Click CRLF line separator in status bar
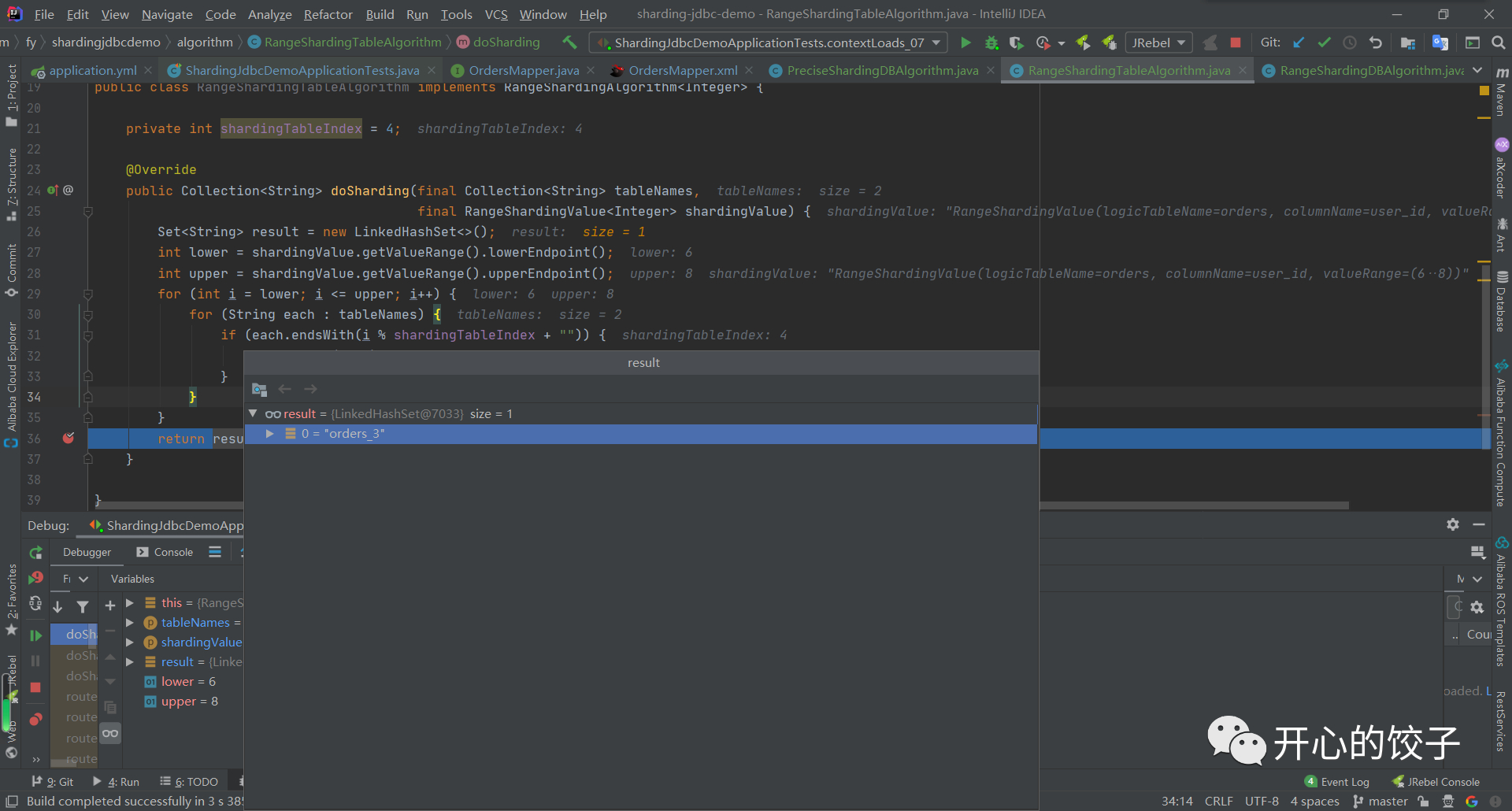The height and width of the screenshot is (811, 1512). tap(1219, 801)
